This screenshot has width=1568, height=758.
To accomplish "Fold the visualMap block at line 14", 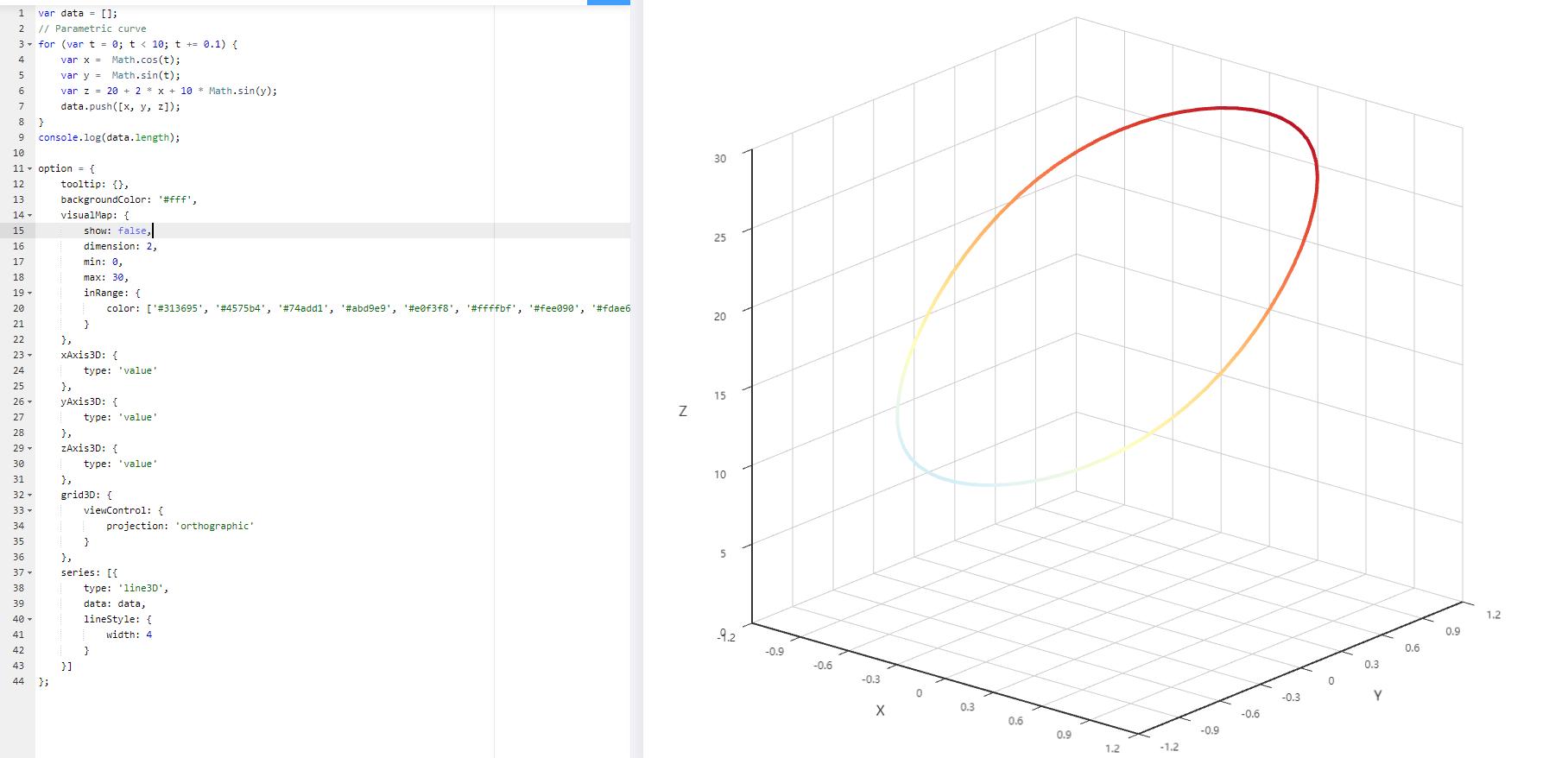I will tap(29, 215).
